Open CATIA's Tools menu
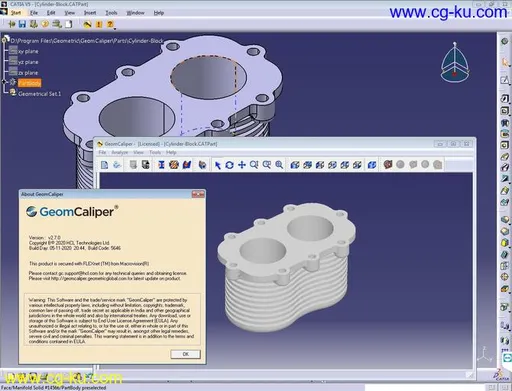Screen dimensions: 512x391 pos(111,13)
